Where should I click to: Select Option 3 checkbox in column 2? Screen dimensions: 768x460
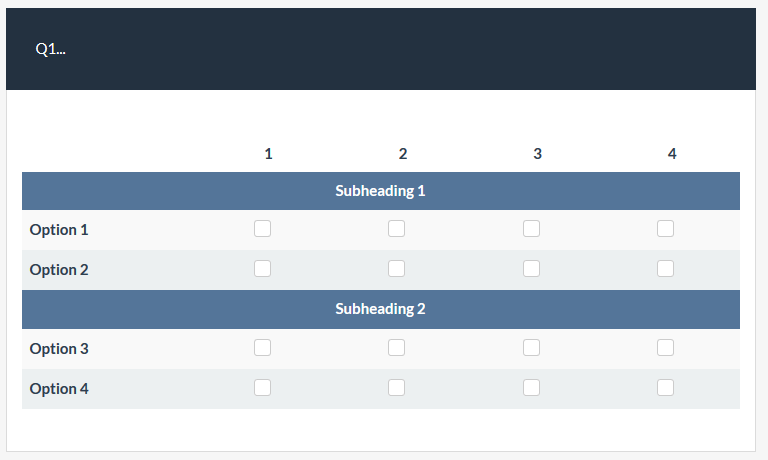(x=397, y=348)
